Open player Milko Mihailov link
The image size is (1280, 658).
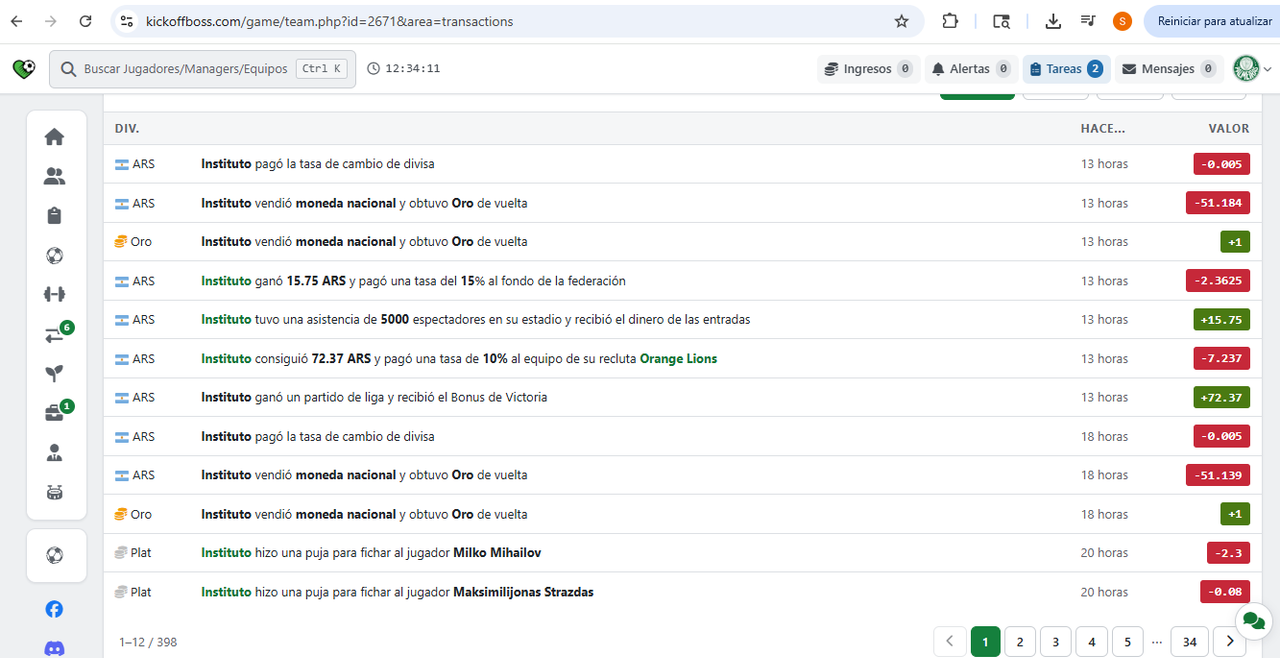click(497, 553)
